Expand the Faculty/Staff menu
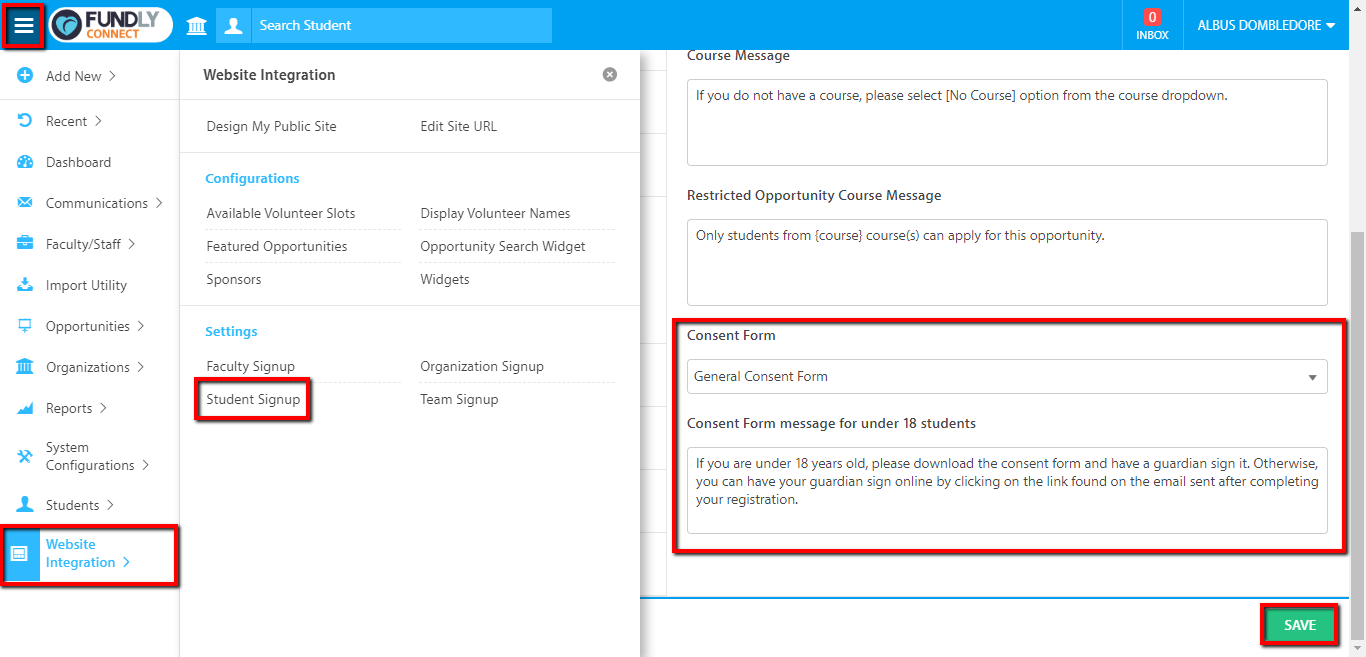Screen dimensions: 1366x657 click(91, 244)
